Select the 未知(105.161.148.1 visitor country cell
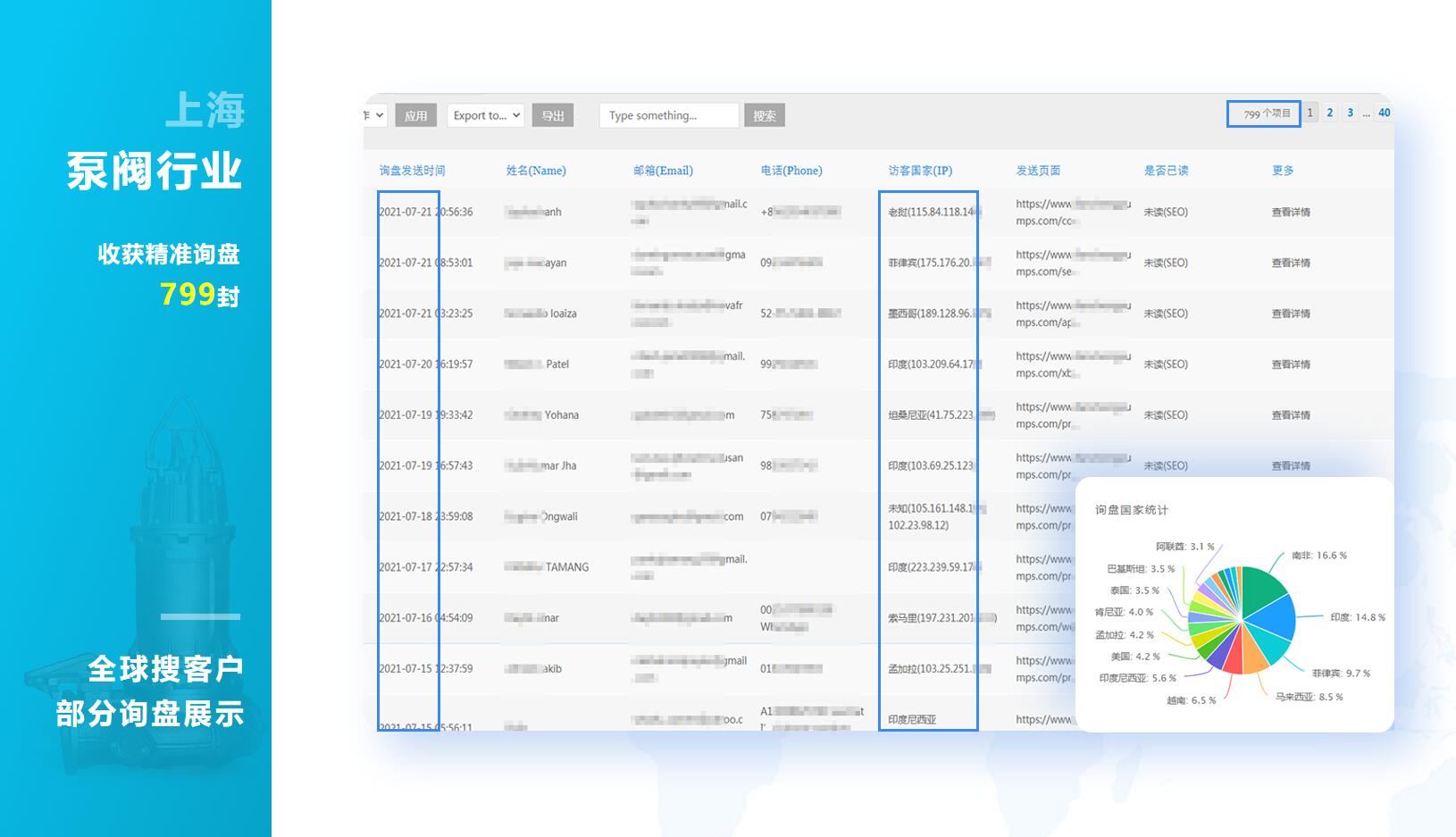This screenshot has height=837, width=1456. tap(936, 516)
